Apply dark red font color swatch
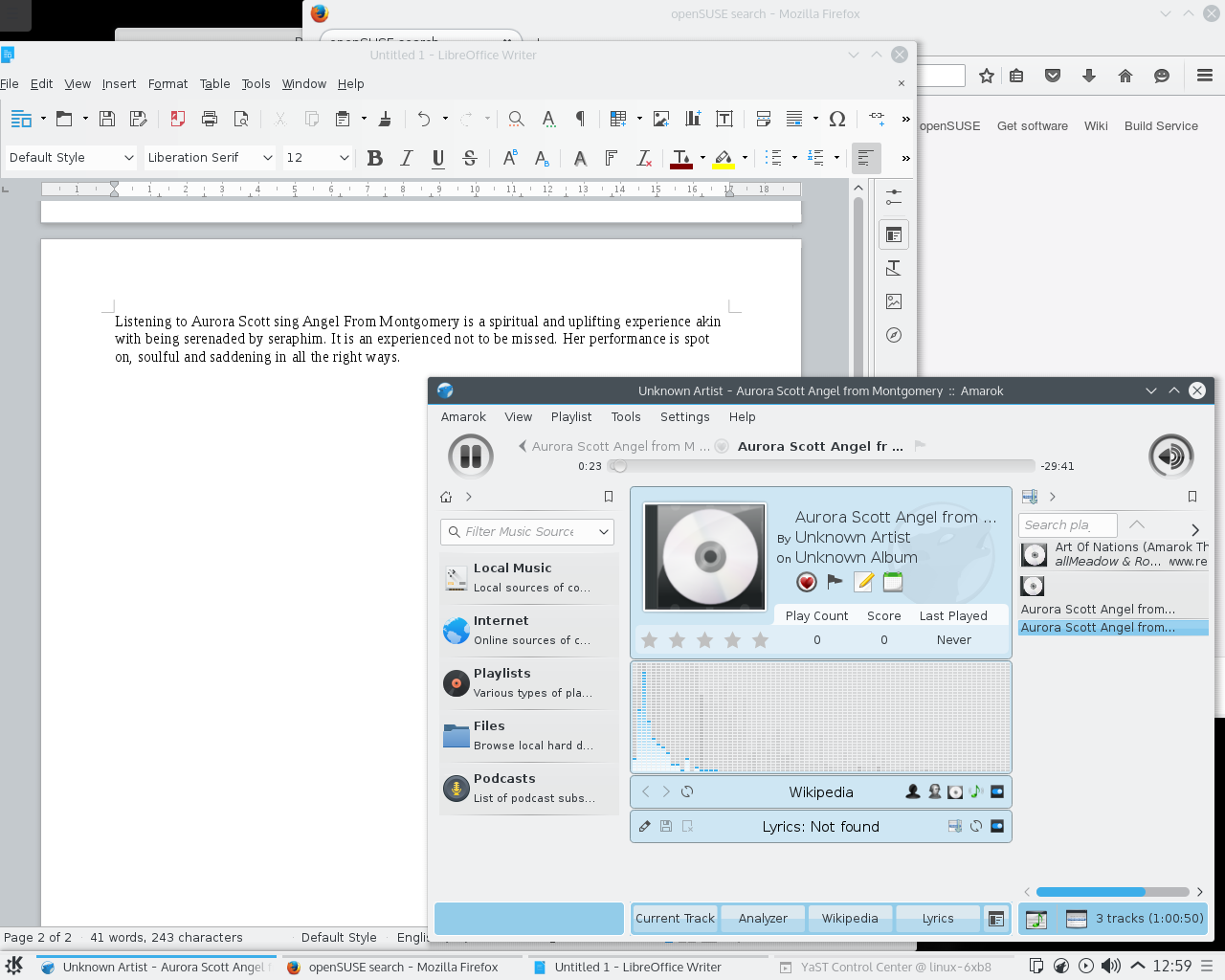This screenshot has width=1225, height=980. click(x=681, y=159)
